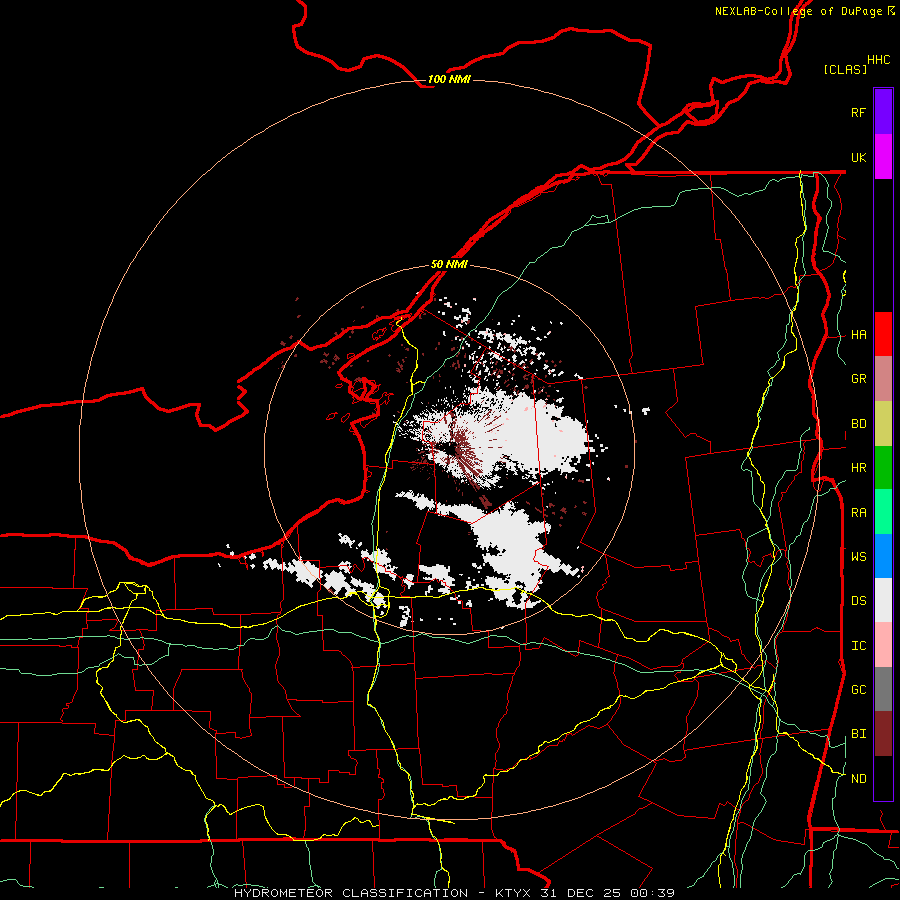Select the WS blue legend swatch
The image size is (900, 900).
pyautogui.click(x=883, y=556)
